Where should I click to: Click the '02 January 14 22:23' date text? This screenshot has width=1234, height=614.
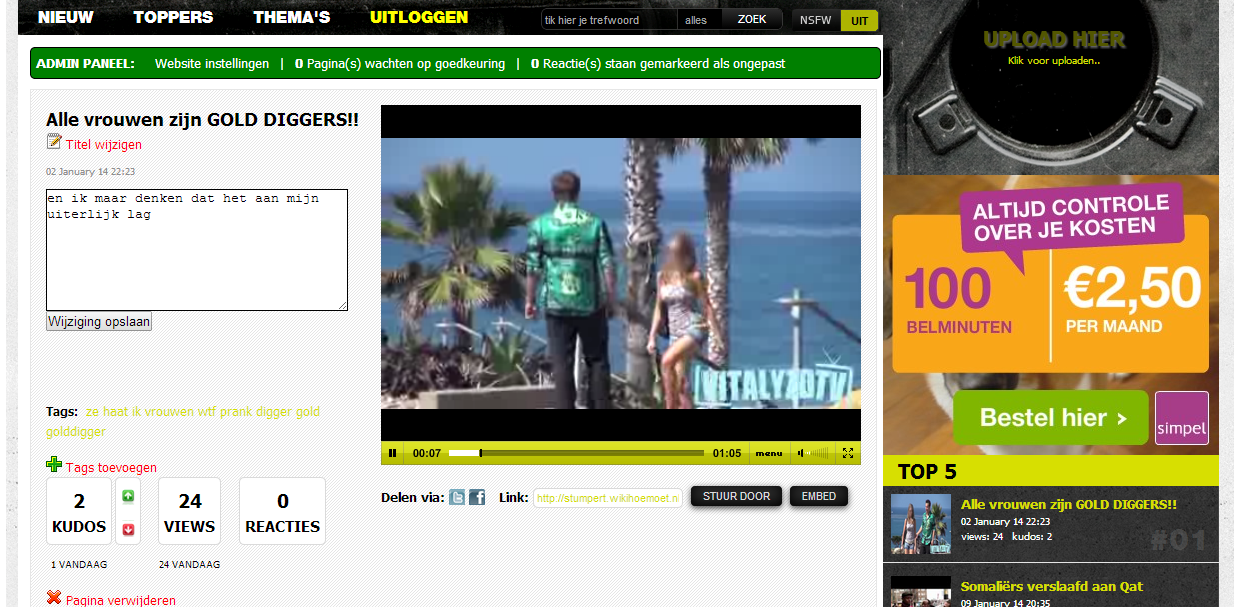coord(90,172)
